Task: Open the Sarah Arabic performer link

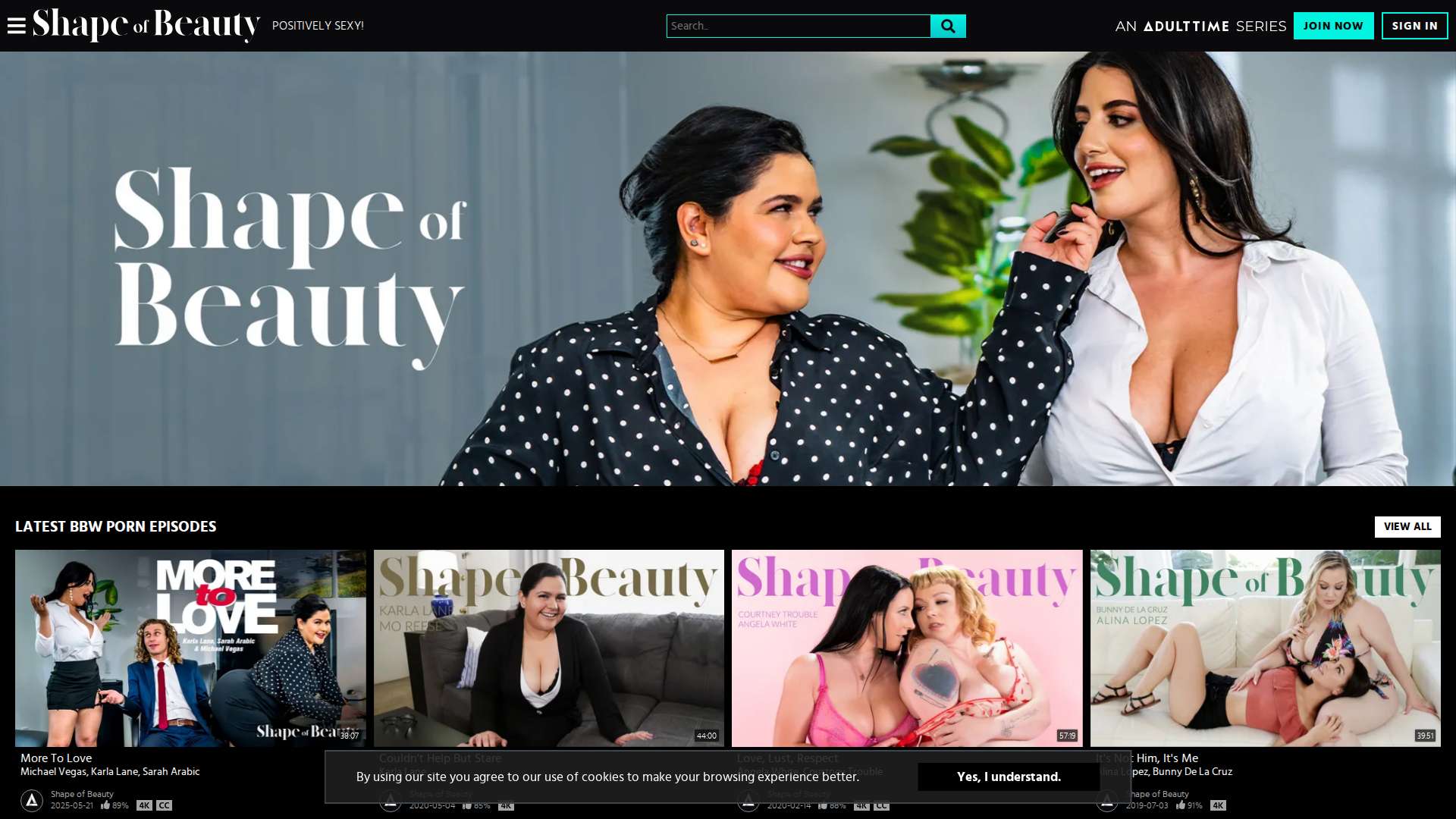Action: (x=171, y=771)
